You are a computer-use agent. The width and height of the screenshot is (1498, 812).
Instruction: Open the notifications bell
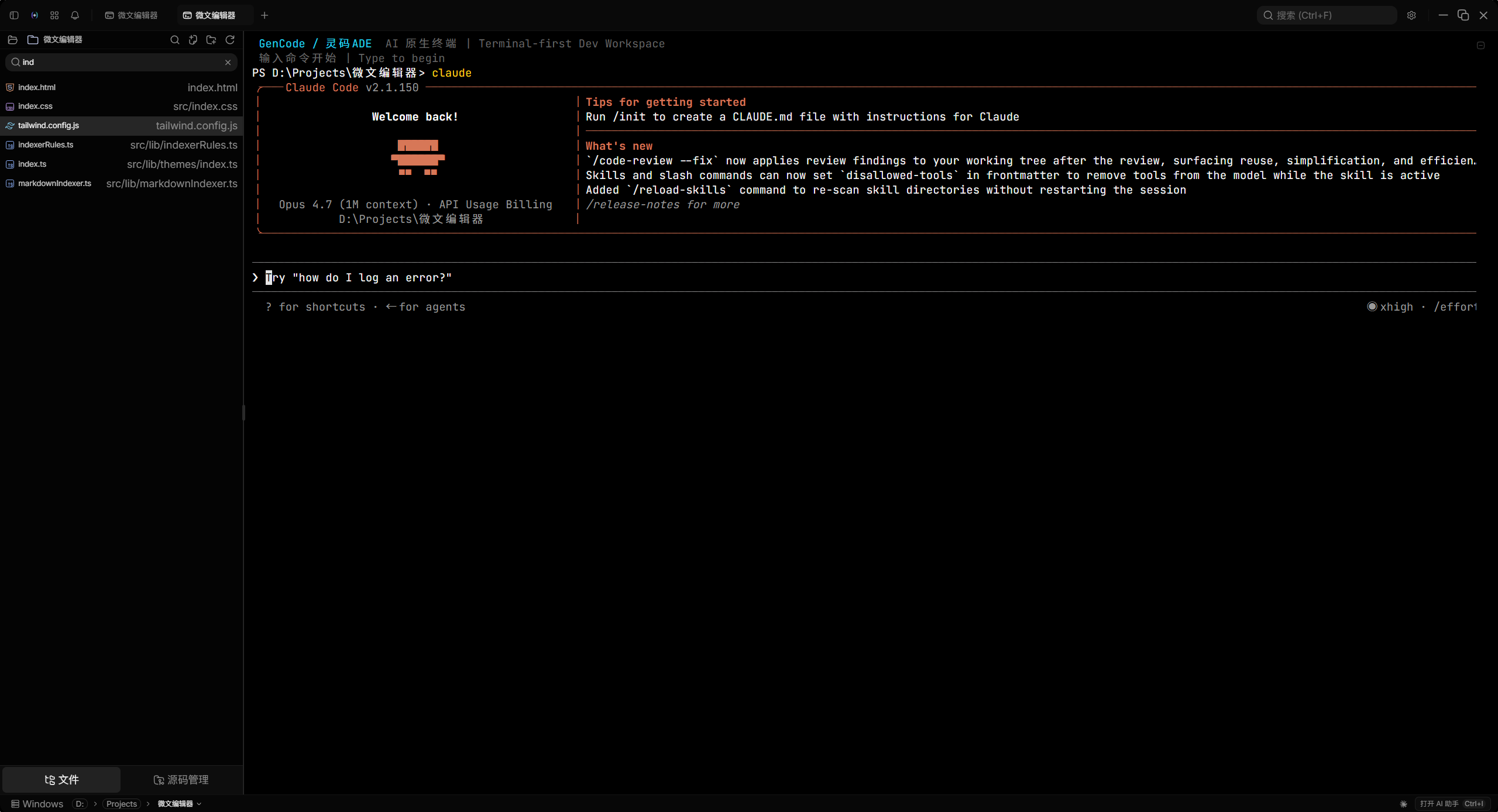[x=75, y=15]
